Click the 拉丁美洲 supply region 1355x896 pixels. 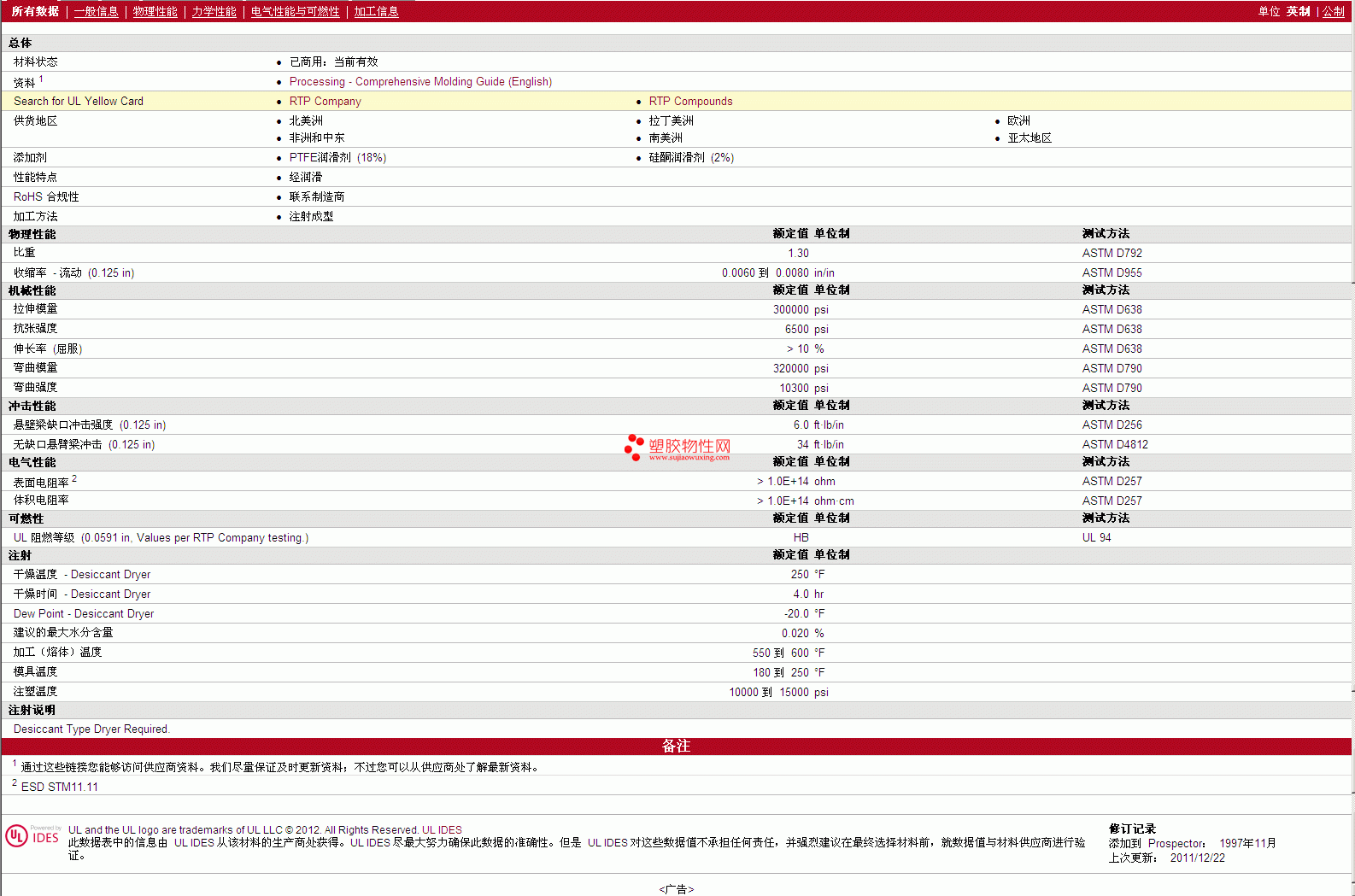[671, 121]
